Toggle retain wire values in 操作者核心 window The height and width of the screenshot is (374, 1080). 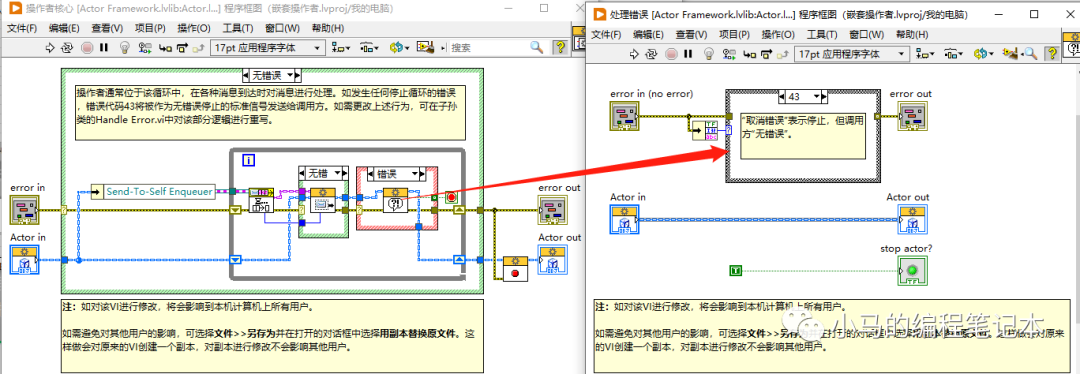tap(145, 48)
